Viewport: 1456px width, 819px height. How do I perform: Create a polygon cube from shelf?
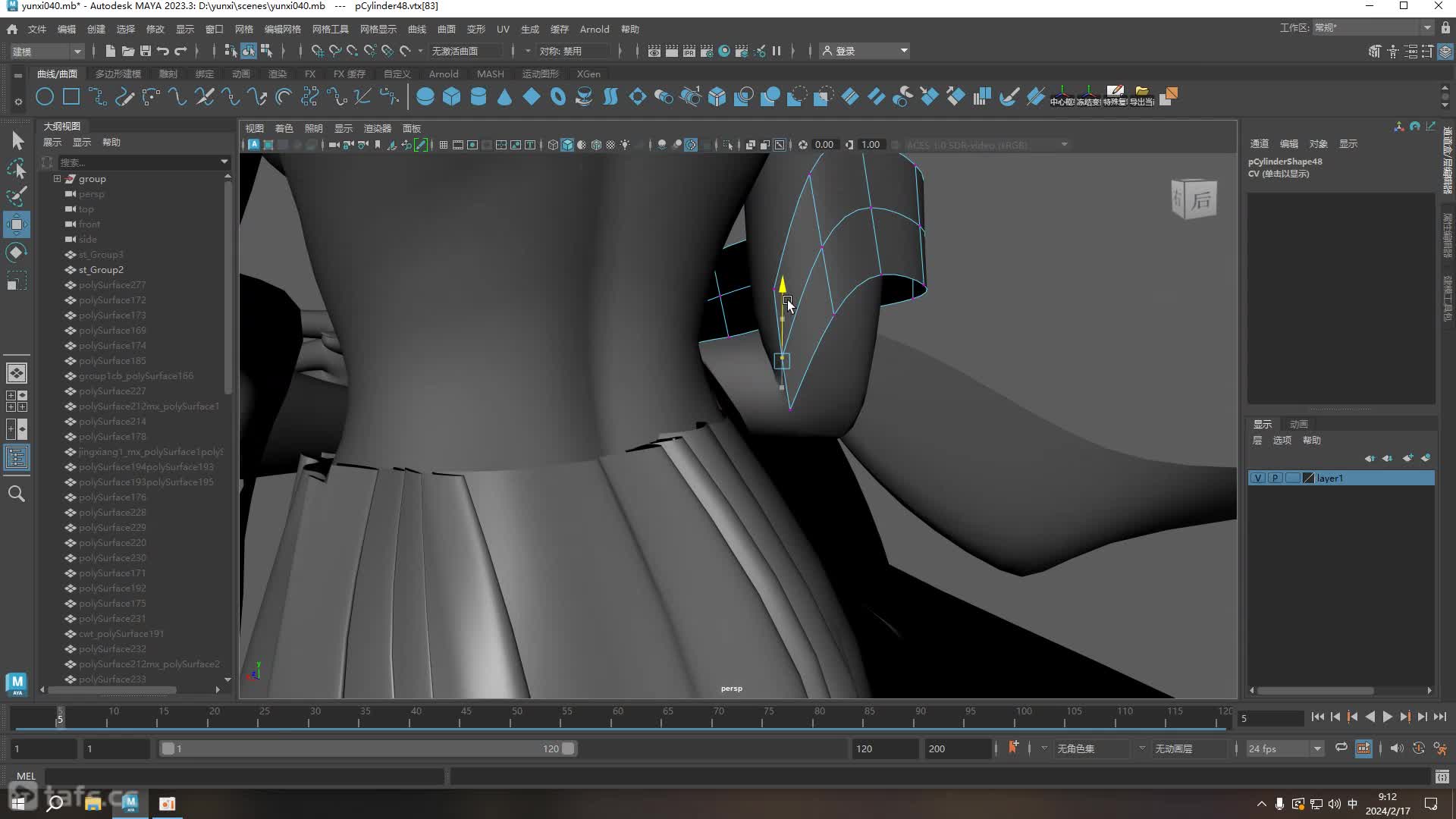click(452, 96)
